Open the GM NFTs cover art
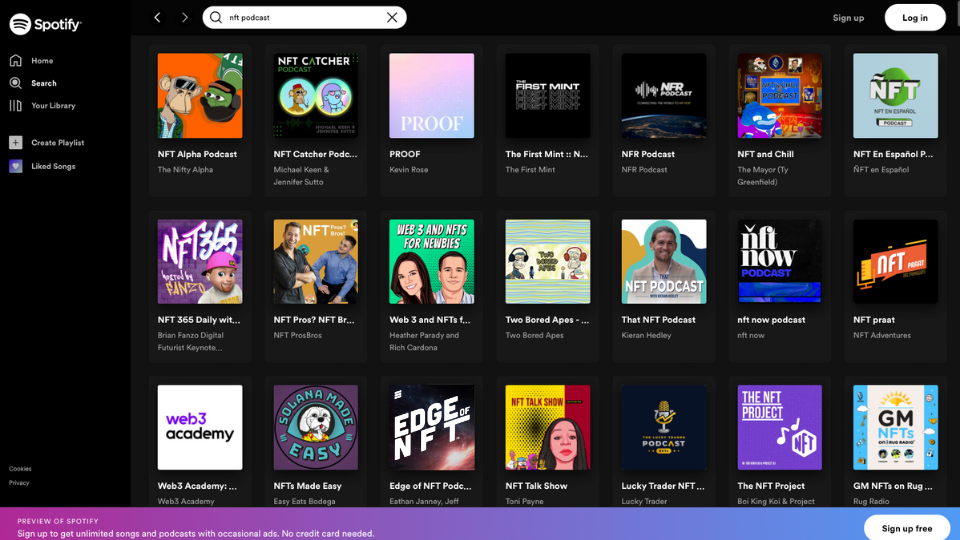960x540 pixels. point(895,427)
